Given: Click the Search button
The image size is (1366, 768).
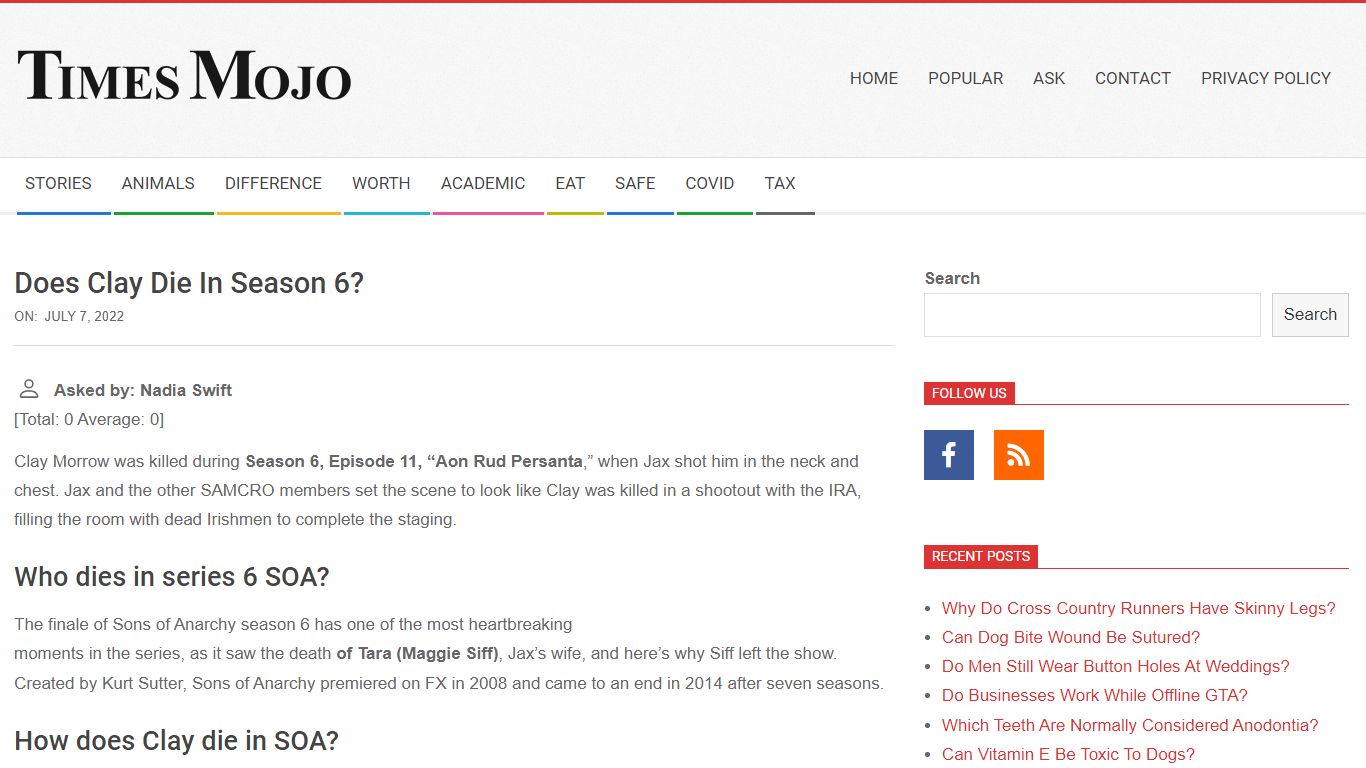Looking at the screenshot, I should coord(1310,315).
